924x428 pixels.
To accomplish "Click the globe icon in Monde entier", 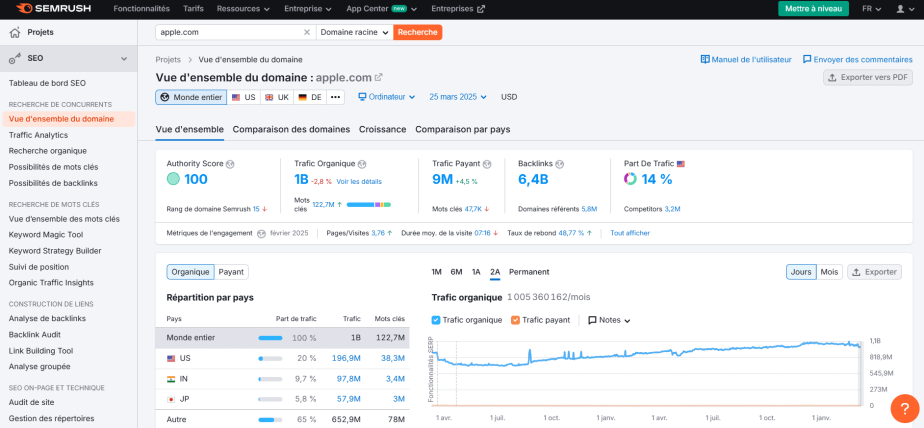I will point(165,97).
